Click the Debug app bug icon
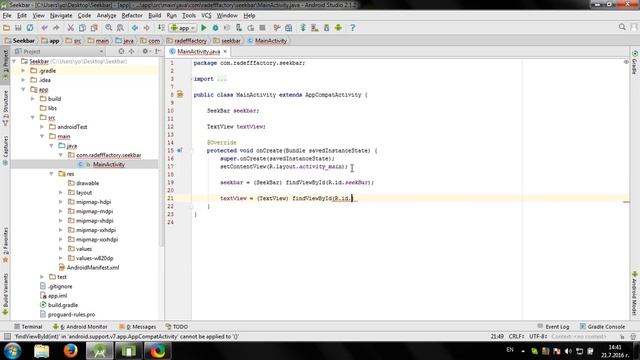This screenshot has width=640, height=360. [x=216, y=28]
